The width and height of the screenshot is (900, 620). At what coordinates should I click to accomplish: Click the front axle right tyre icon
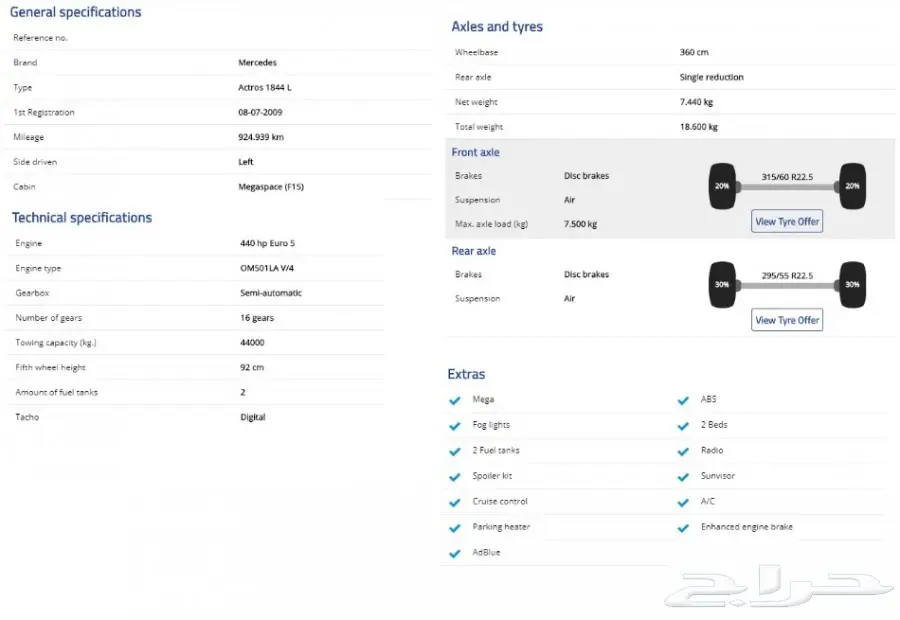click(852, 186)
